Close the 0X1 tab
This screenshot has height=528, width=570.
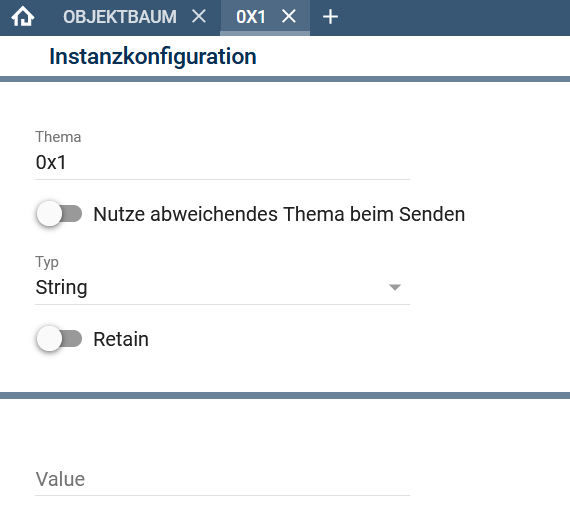tap(289, 16)
